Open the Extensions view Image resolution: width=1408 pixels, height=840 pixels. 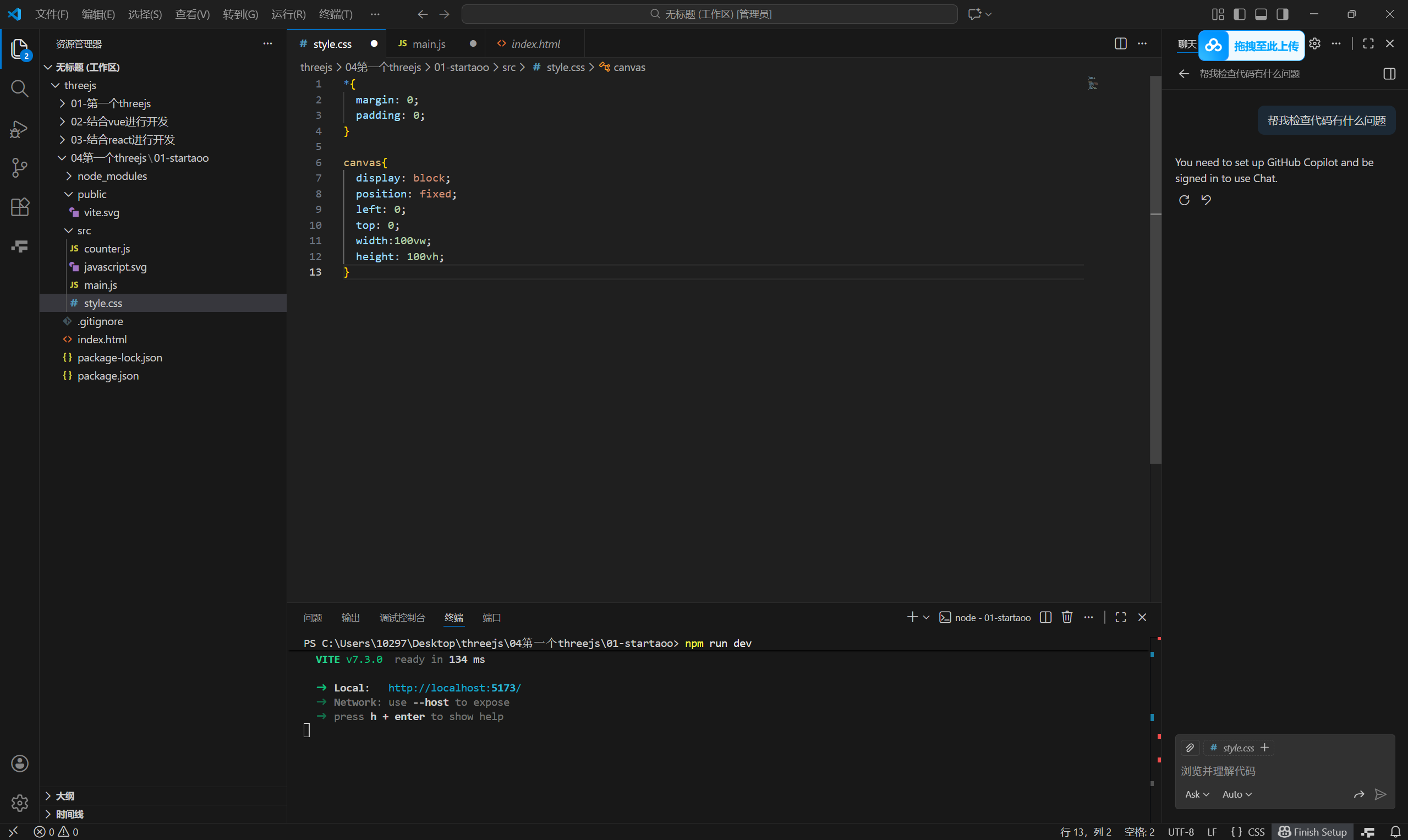click(19, 207)
